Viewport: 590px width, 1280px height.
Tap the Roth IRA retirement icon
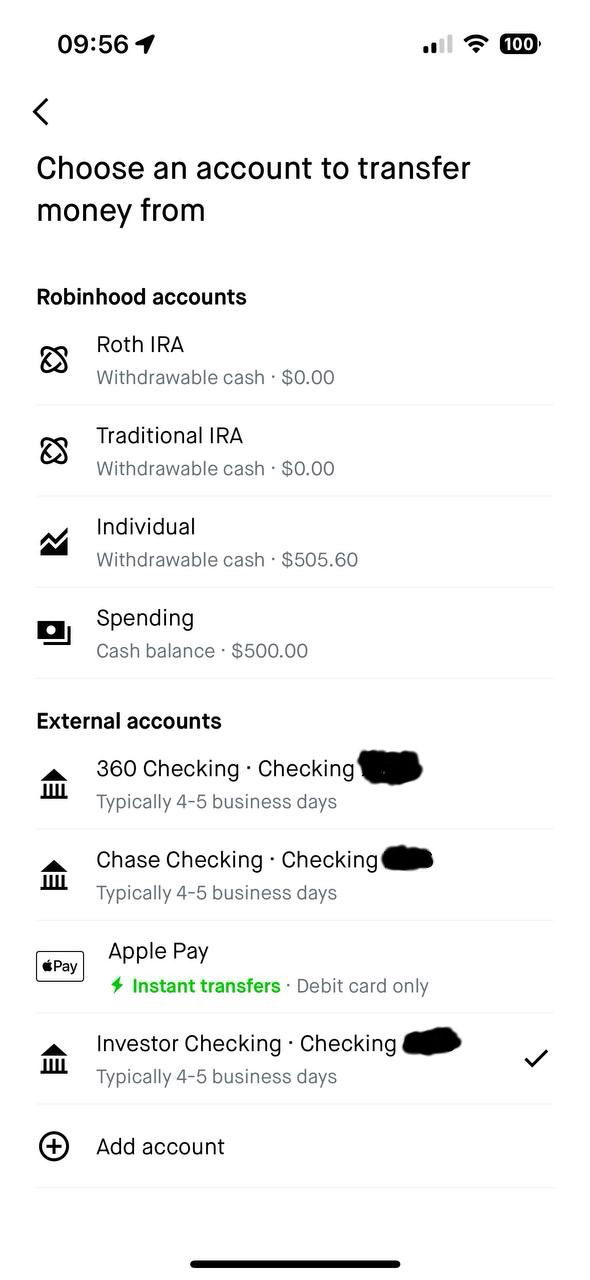pos(54,360)
